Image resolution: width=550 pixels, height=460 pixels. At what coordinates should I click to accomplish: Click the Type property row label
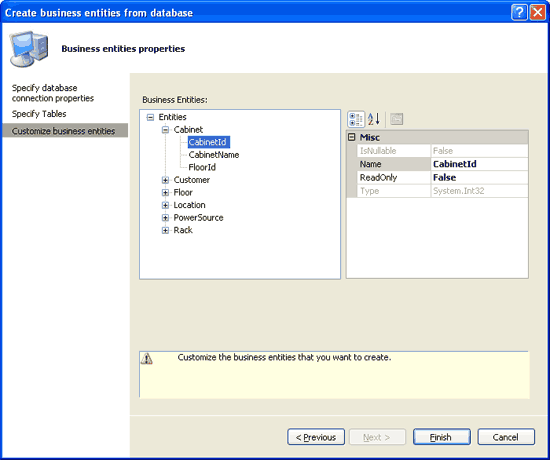[x=394, y=191]
